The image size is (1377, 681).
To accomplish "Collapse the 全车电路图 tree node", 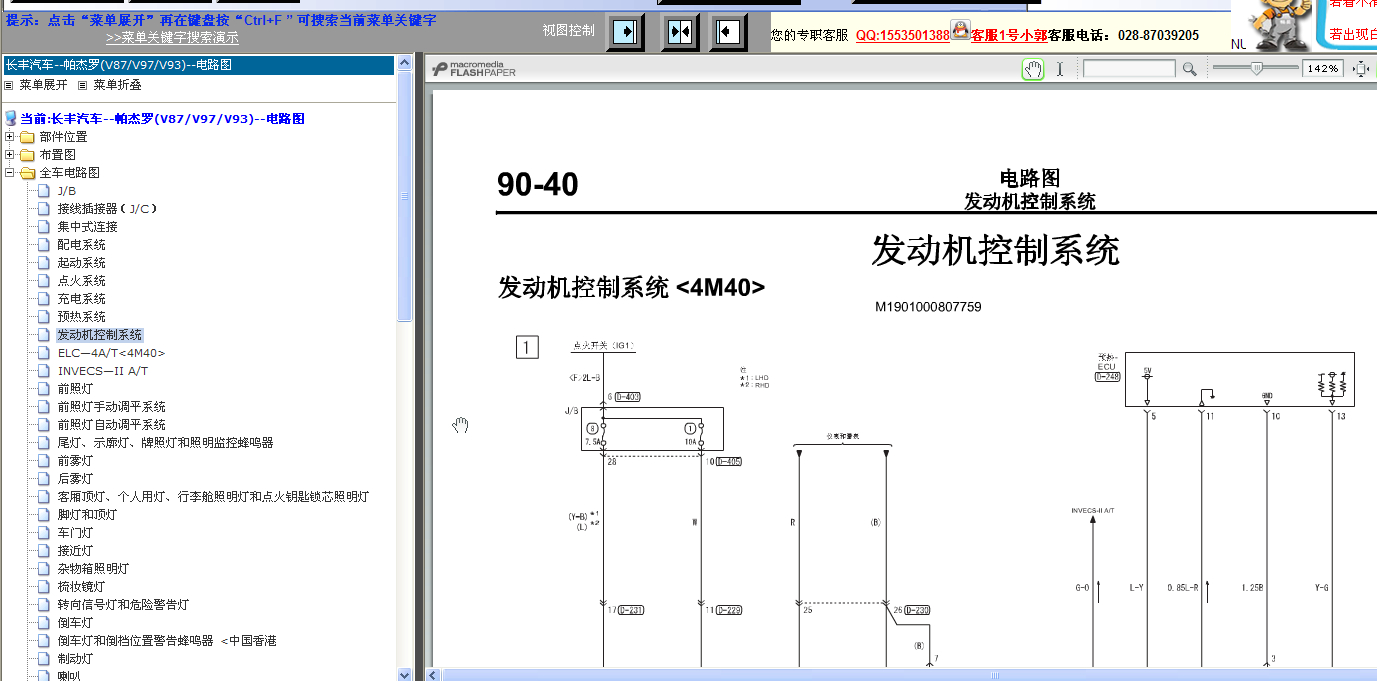I will point(10,173).
